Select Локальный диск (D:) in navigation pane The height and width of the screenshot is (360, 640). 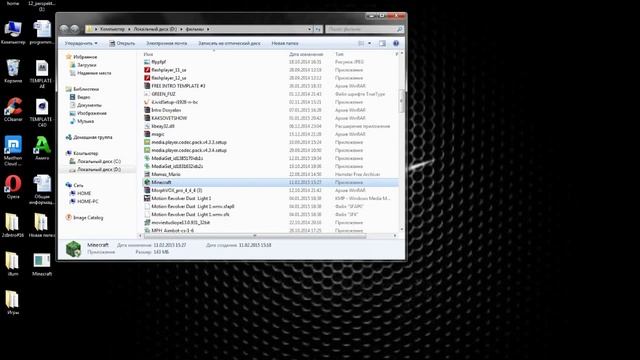point(95,169)
